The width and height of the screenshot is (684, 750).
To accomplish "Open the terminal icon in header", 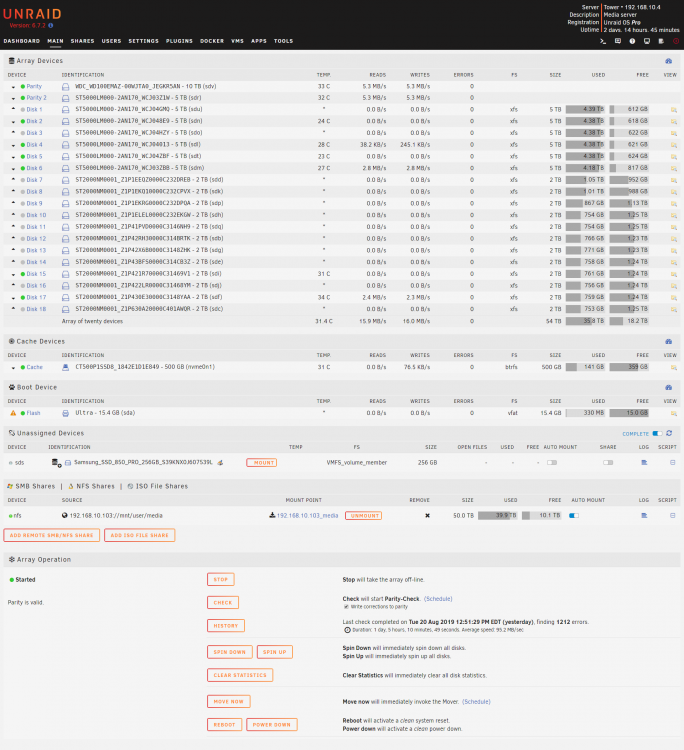I will (603, 41).
